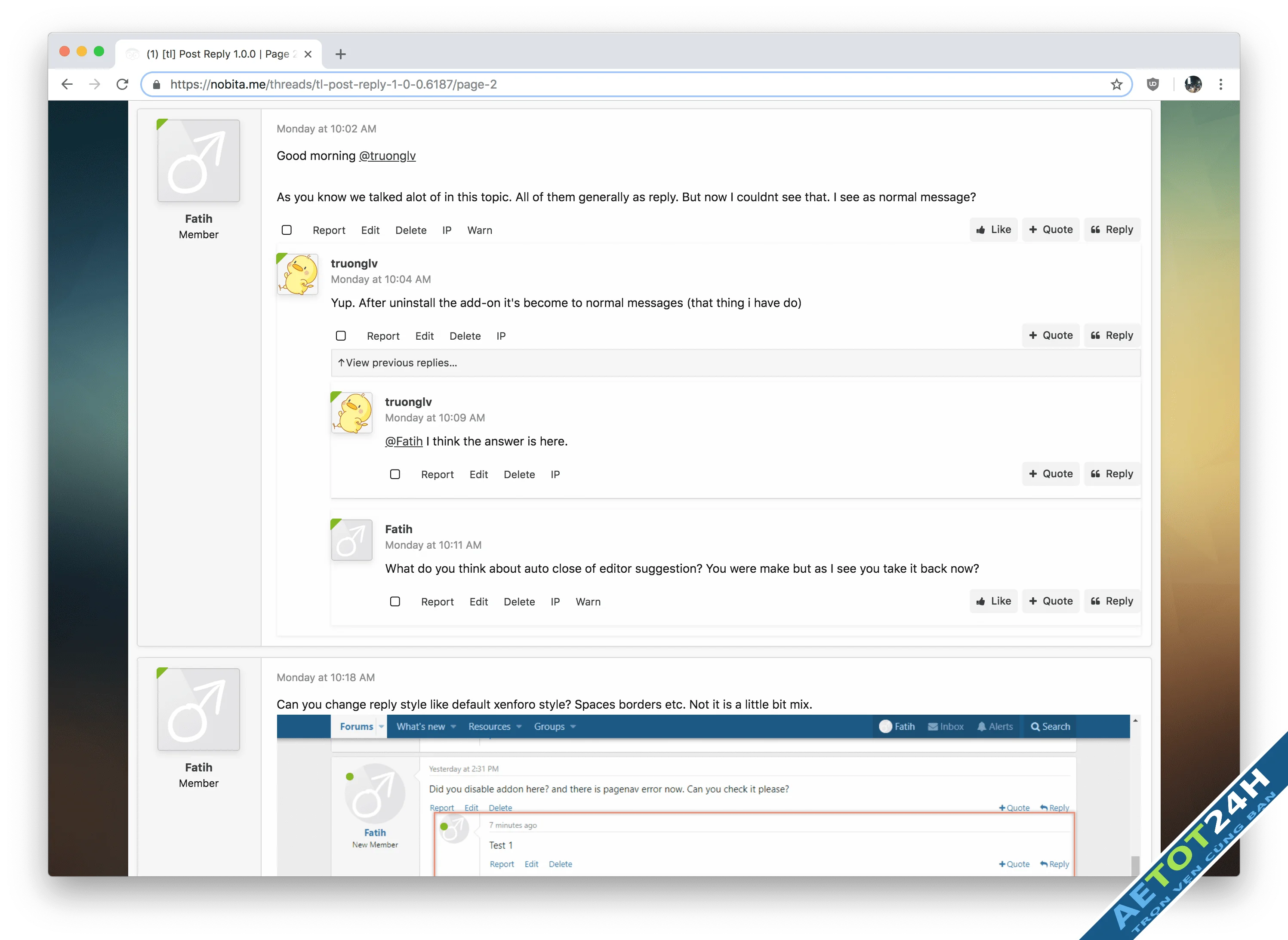Open a new browser tab
The width and height of the screenshot is (1288, 940).
(x=340, y=54)
